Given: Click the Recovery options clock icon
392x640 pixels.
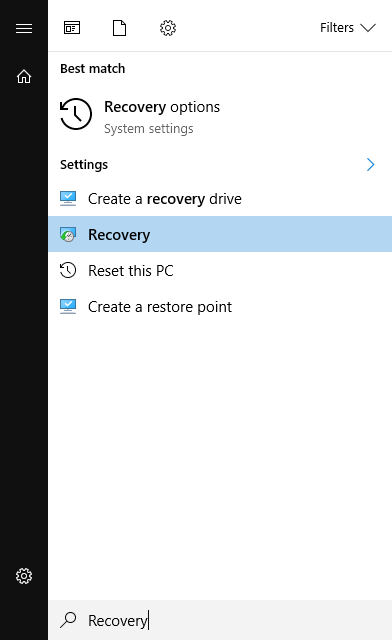Looking at the screenshot, I should (76, 114).
